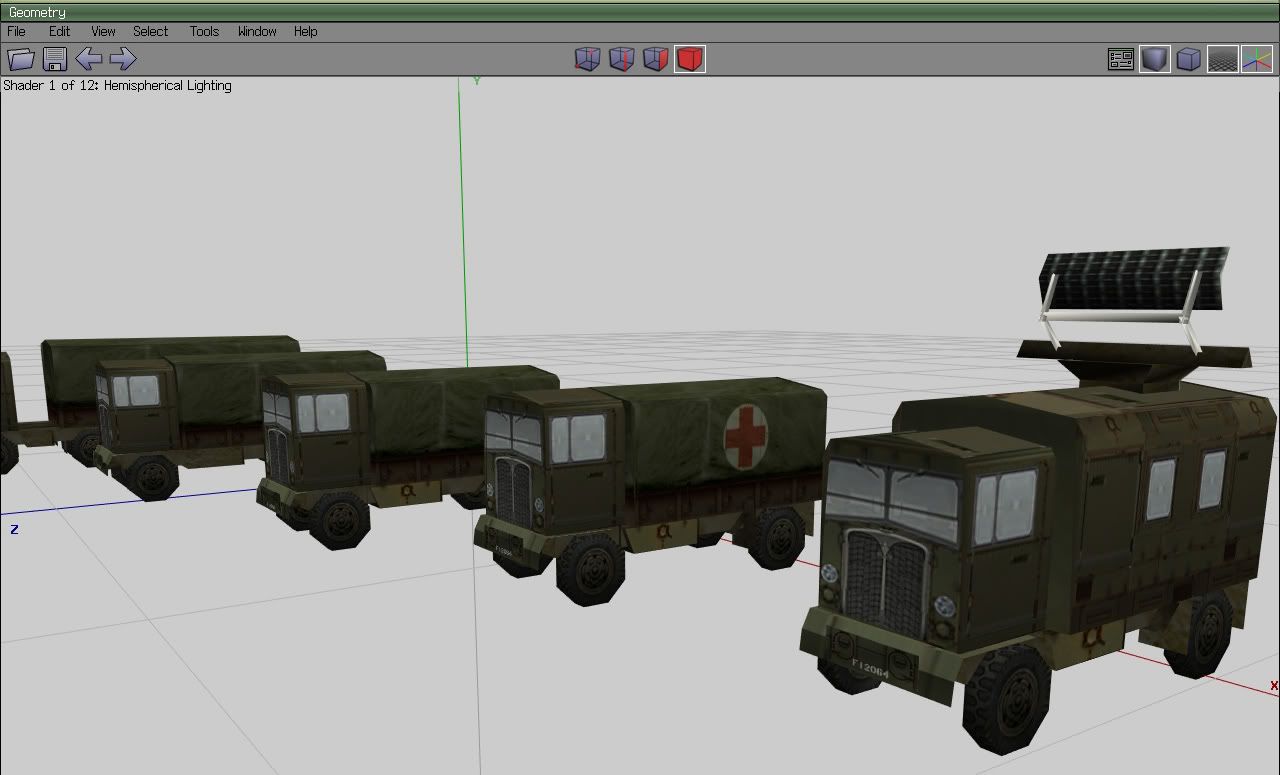Viewport: 1280px width, 775px height.
Task: Go to next shader with right arrow
Action: click(x=123, y=59)
